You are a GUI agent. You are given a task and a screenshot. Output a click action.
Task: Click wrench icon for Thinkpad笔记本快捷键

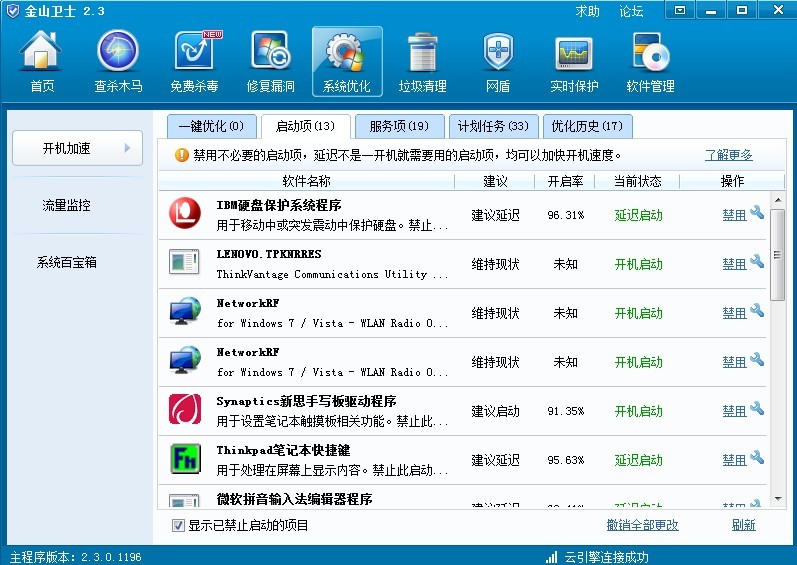pos(757,457)
